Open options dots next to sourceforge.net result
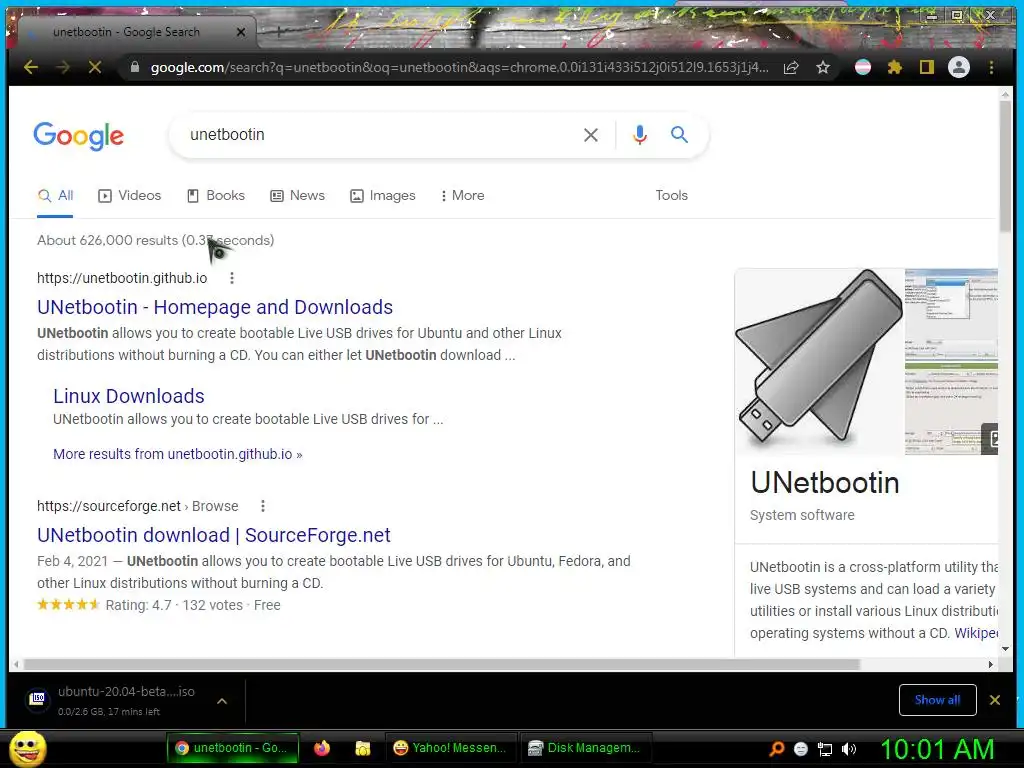Viewport: 1024px width, 768px height. pos(263,506)
